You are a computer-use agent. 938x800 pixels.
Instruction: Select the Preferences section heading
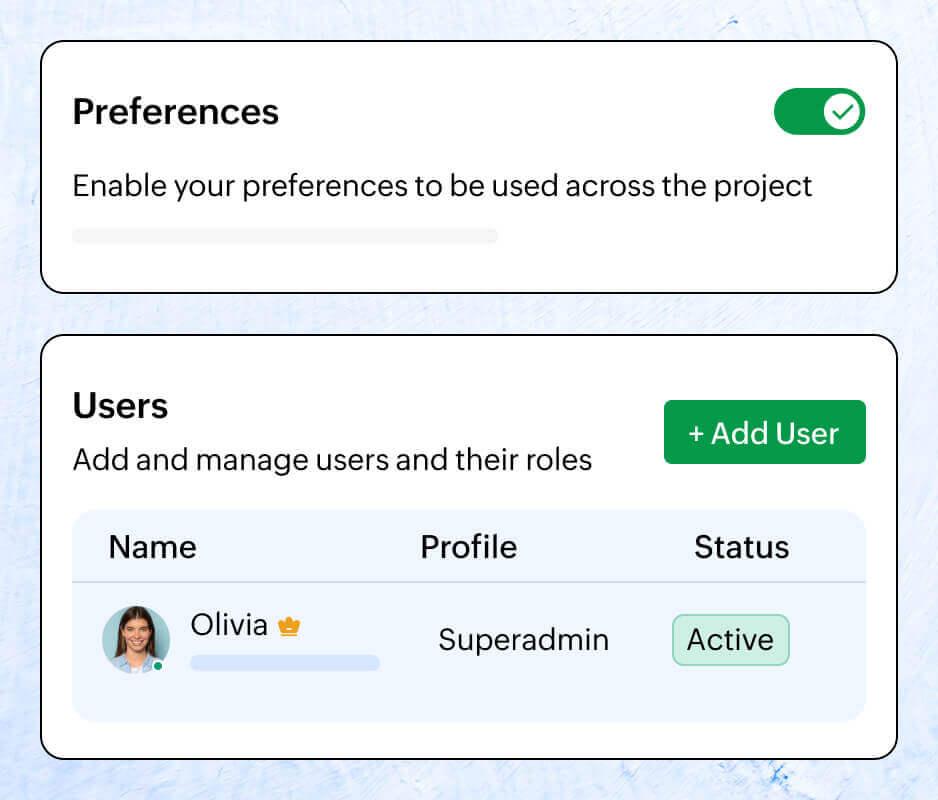(175, 112)
